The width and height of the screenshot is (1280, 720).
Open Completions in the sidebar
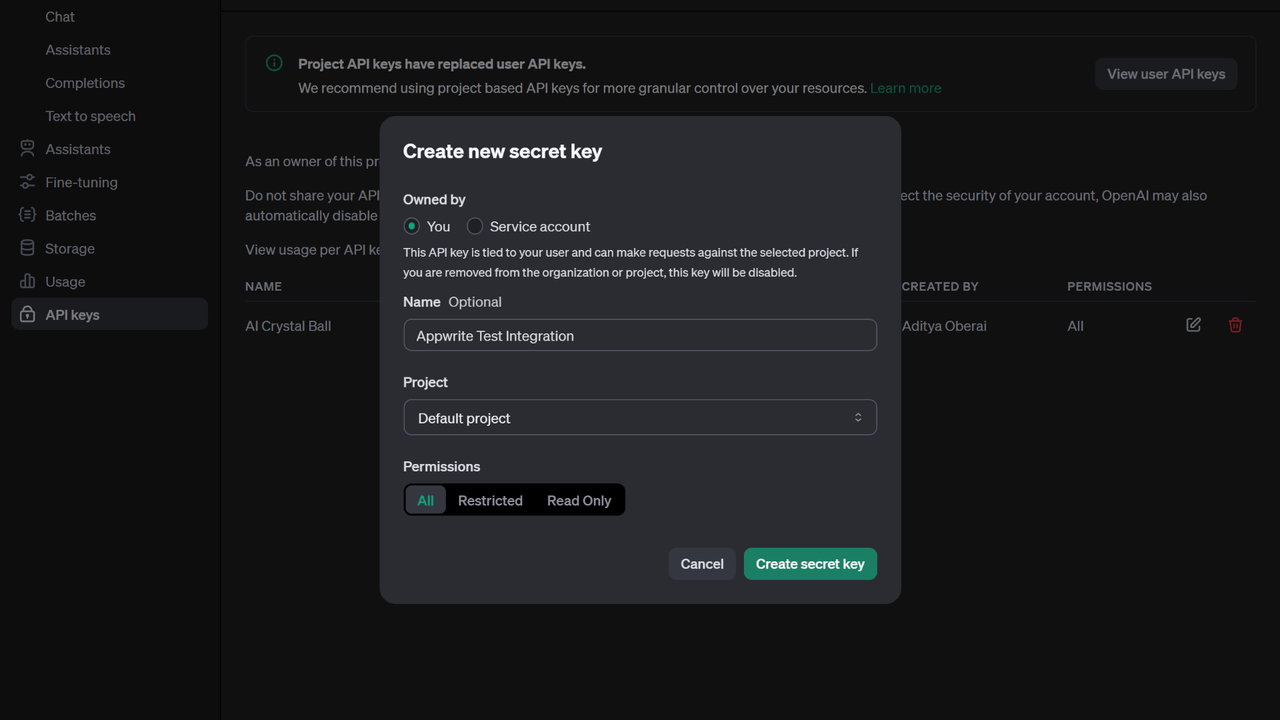[x=85, y=83]
